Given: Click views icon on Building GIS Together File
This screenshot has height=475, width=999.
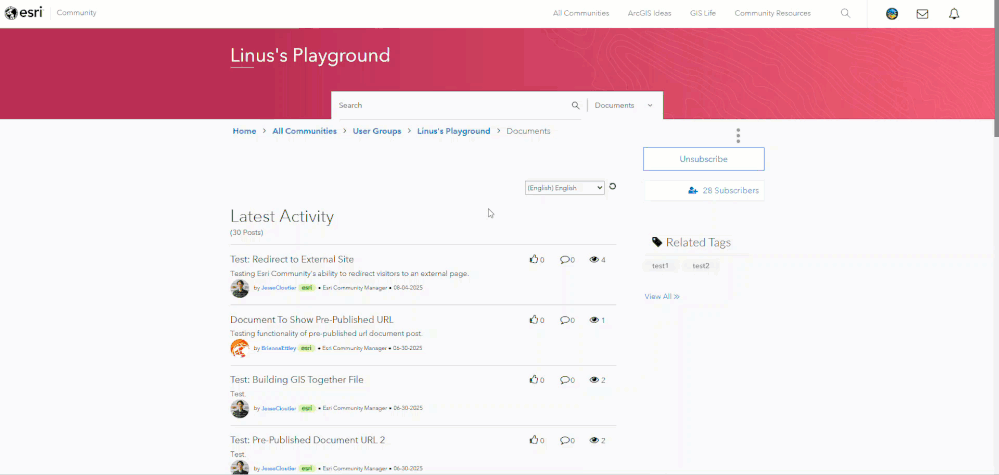Looking at the screenshot, I should click(594, 379).
